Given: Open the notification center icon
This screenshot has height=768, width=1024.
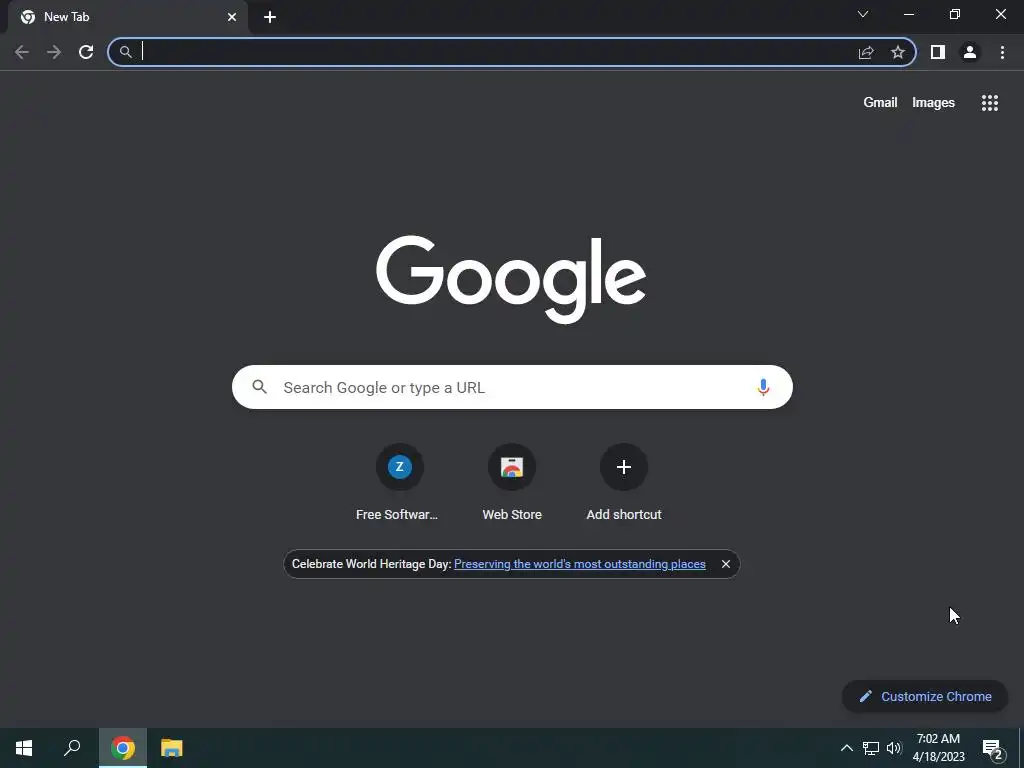Looking at the screenshot, I should 993,750.
